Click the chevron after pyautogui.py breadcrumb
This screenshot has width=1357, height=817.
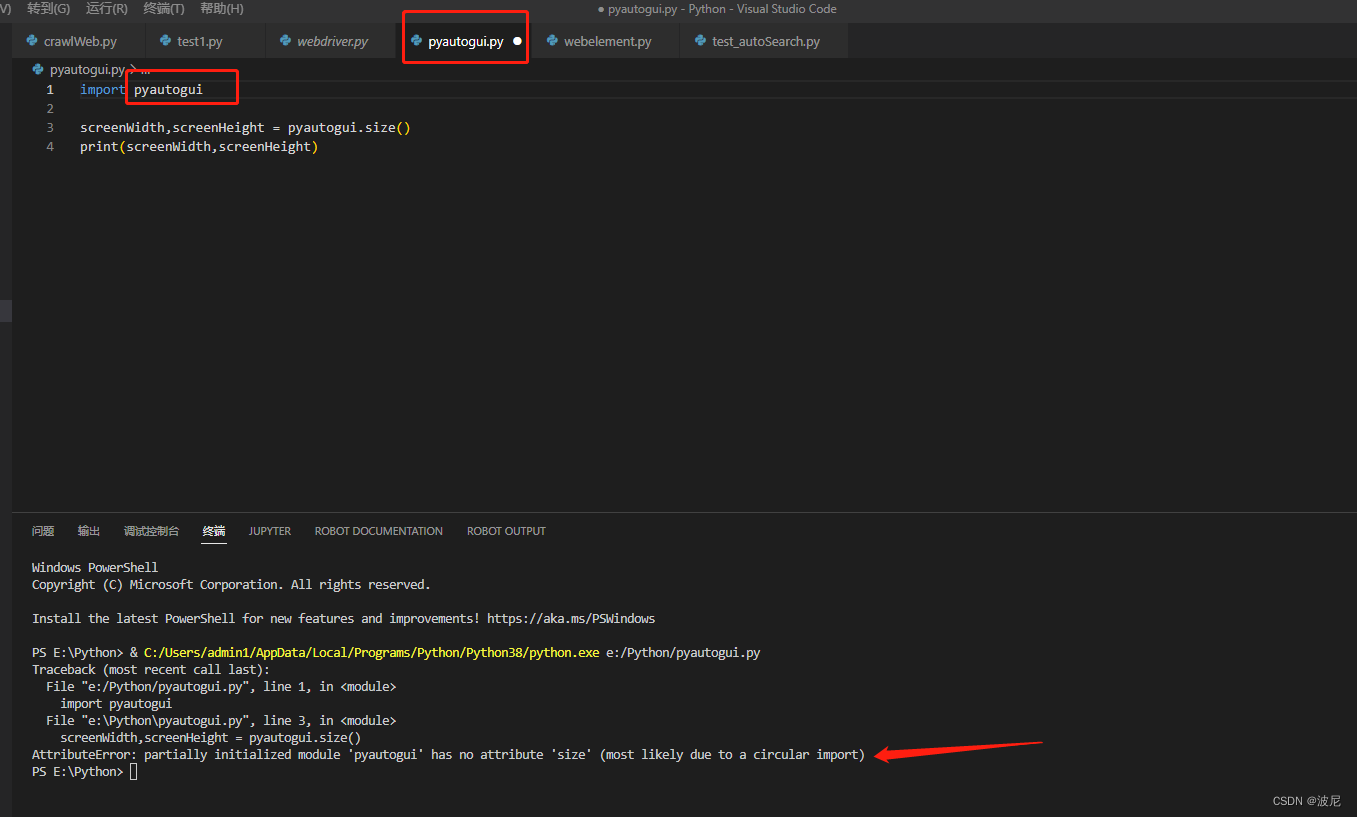131,69
